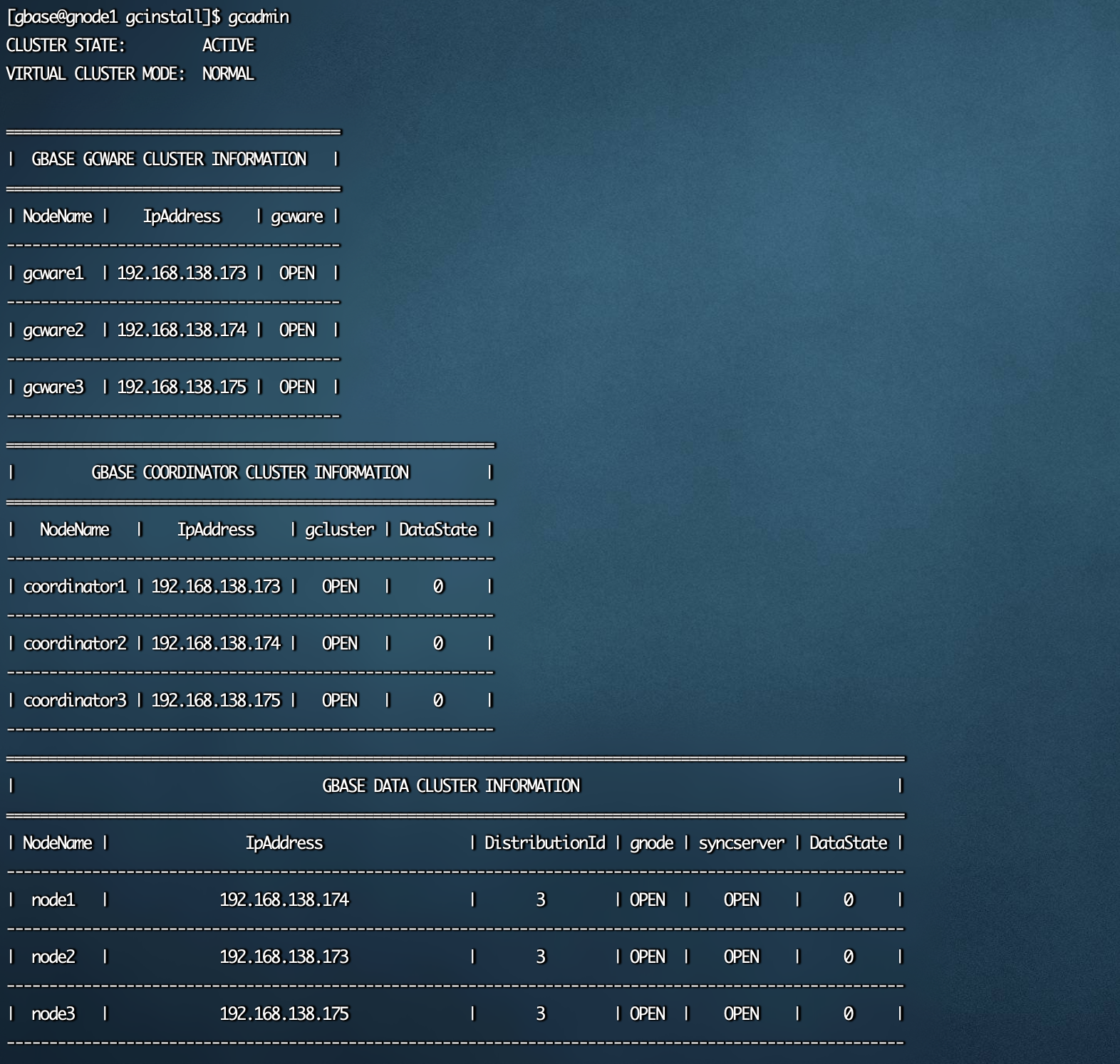Click the gcluster OPEN status for coordinator1
This screenshot has width=1120, height=1064.
pos(340,587)
